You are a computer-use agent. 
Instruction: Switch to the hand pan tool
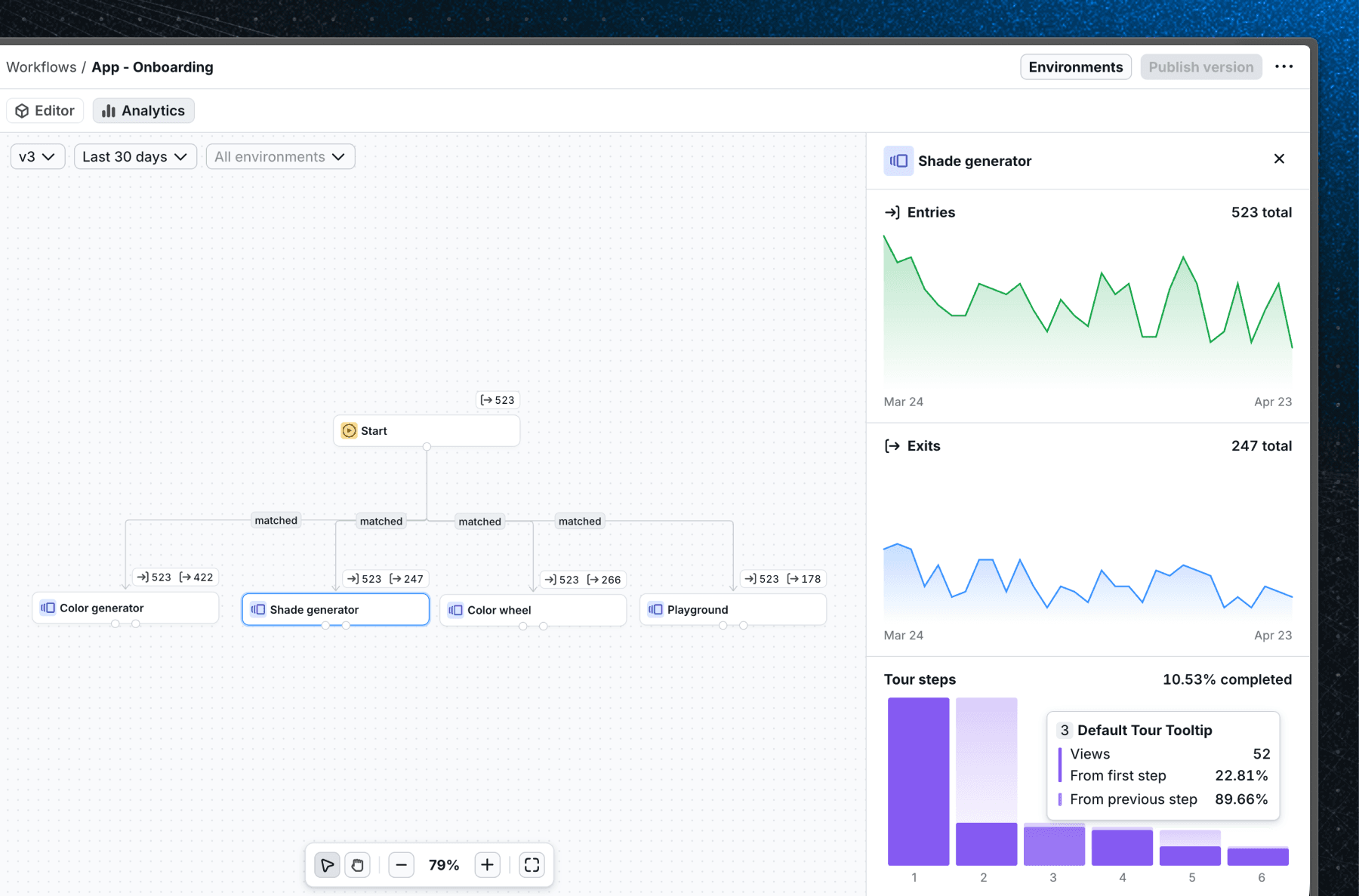click(357, 865)
